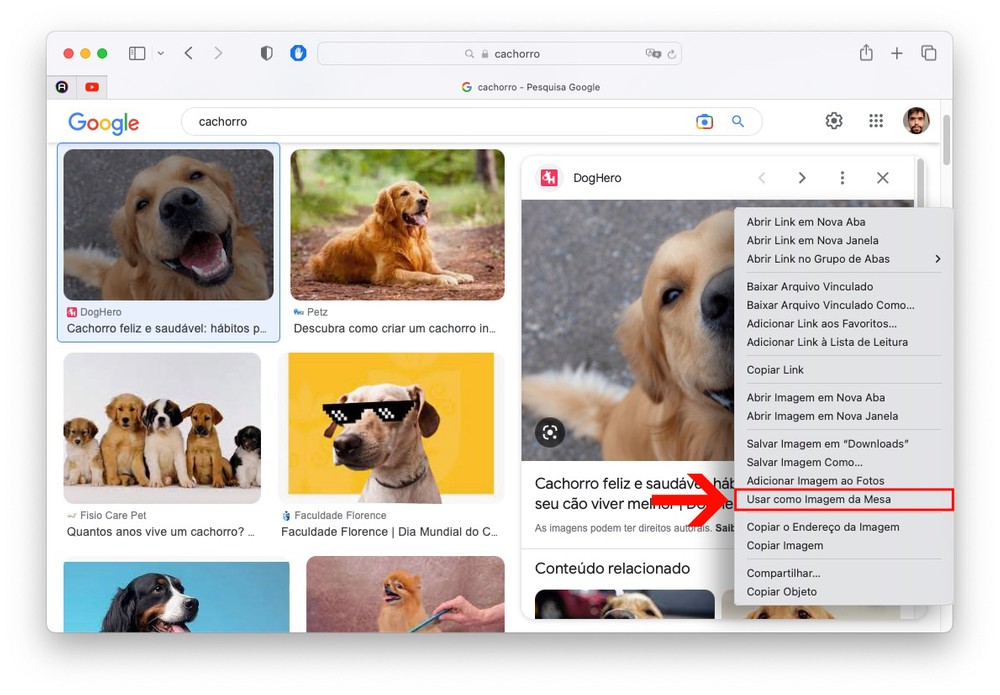This screenshot has width=1000, height=695.
Task: Open the sunglasses dog thumbnail
Action: [391, 426]
